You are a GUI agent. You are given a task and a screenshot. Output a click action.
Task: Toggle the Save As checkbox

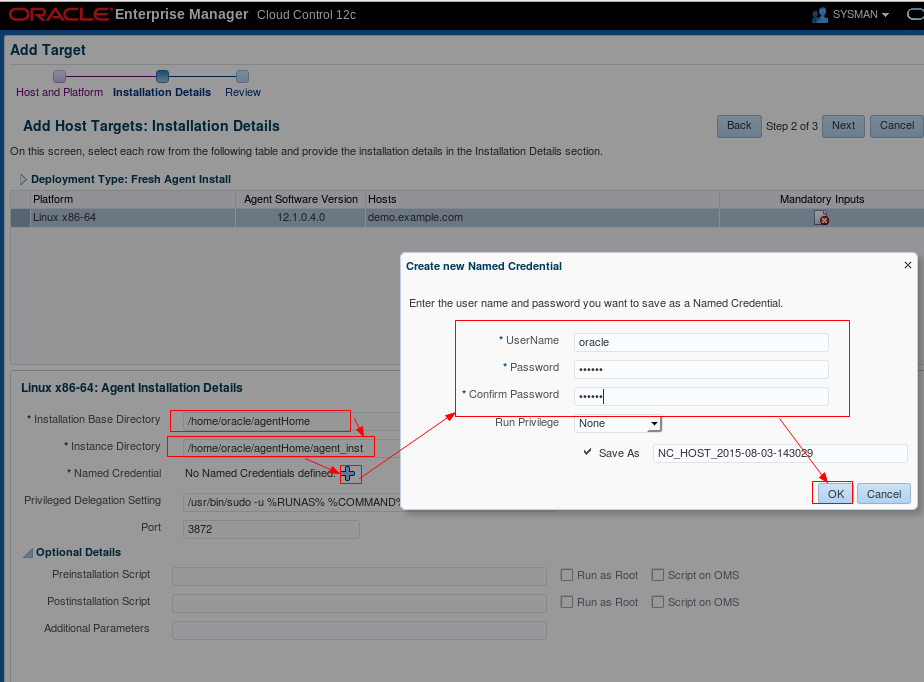click(588, 452)
